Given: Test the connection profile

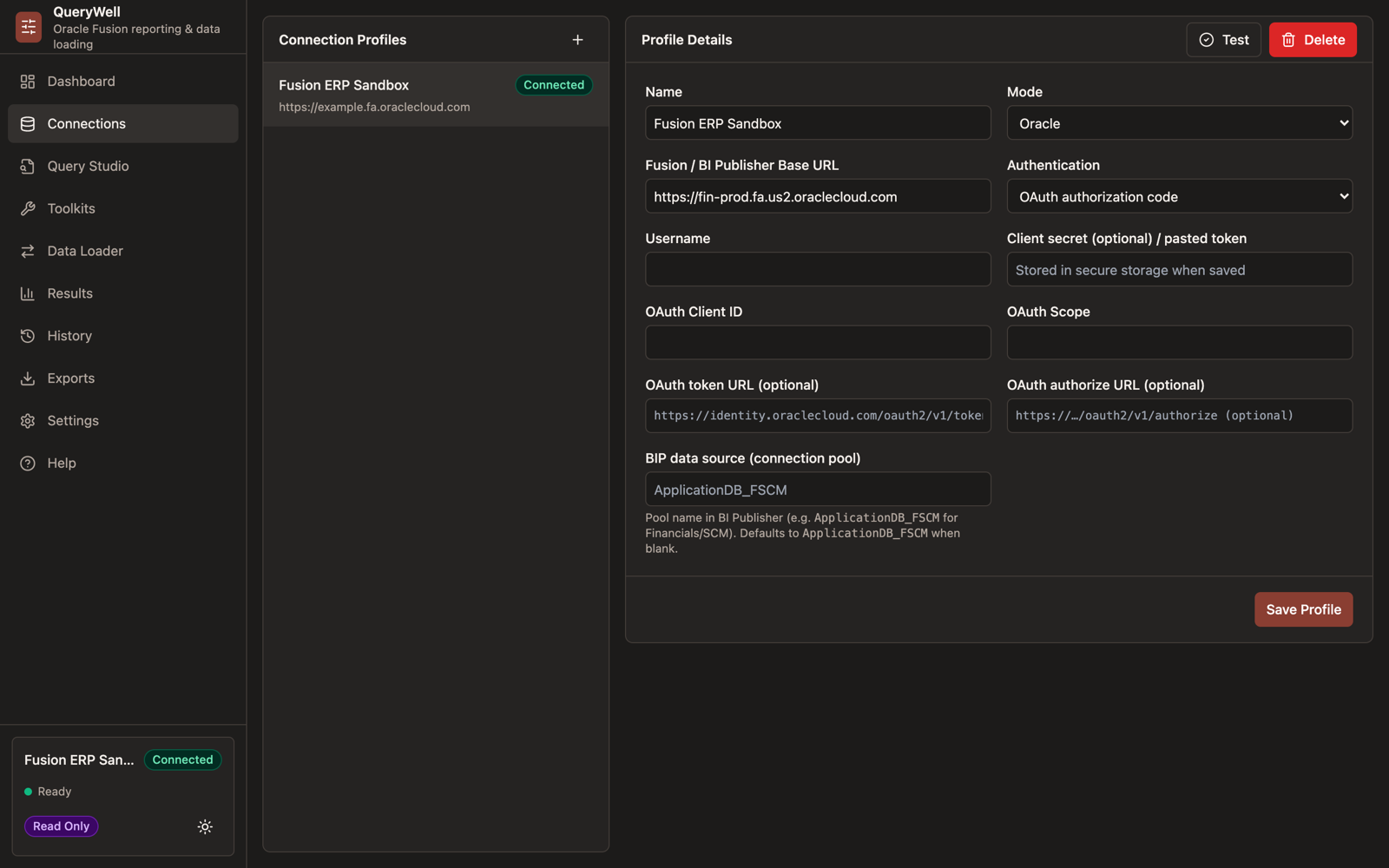Looking at the screenshot, I should coord(1223,40).
